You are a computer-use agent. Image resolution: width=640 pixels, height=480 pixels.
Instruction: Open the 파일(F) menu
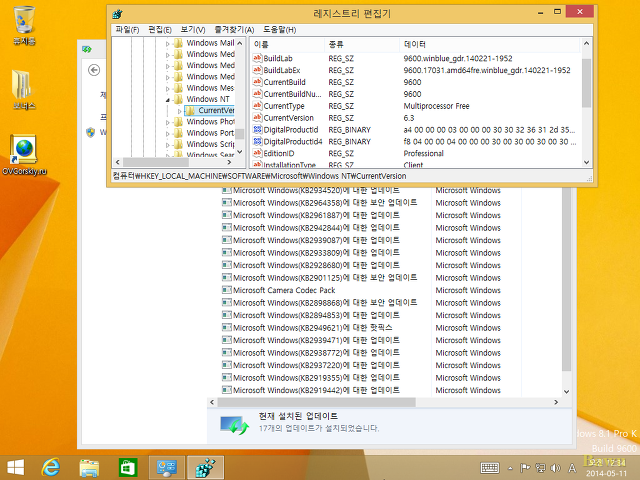(127, 29)
